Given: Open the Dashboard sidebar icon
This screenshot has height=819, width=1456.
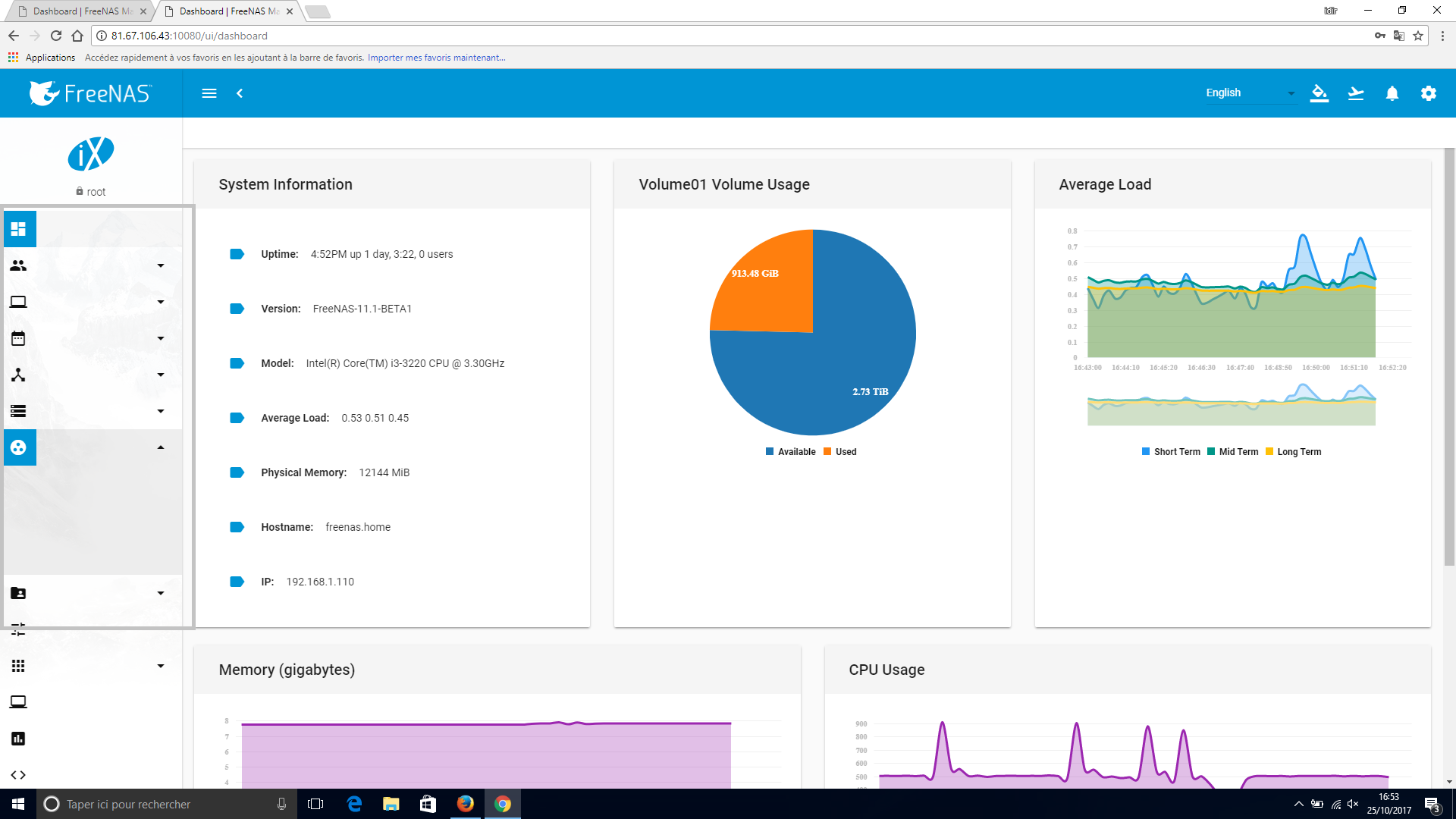Looking at the screenshot, I should coord(19,229).
